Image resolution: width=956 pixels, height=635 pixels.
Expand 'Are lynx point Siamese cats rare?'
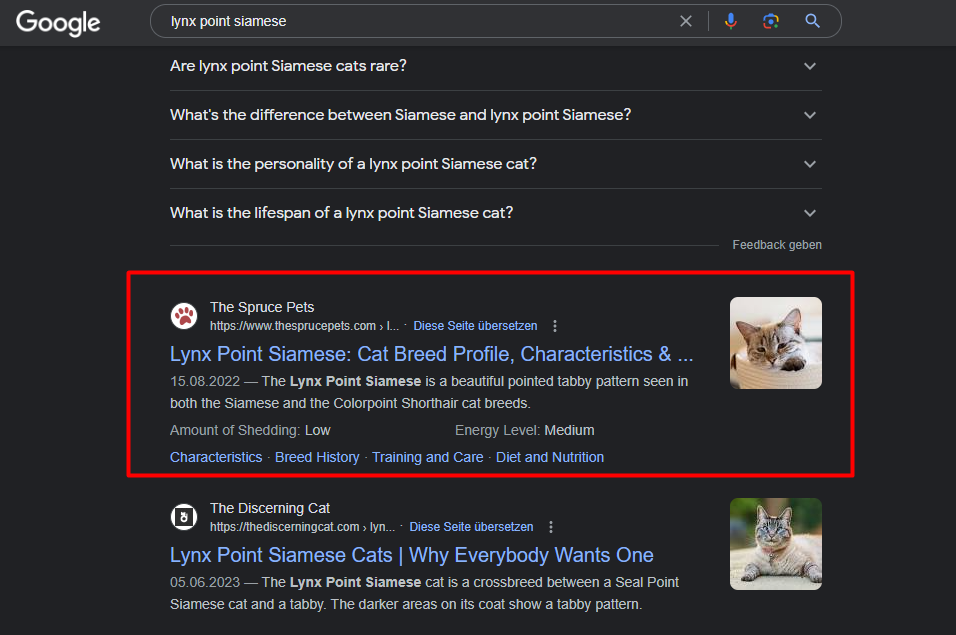click(x=496, y=66)
